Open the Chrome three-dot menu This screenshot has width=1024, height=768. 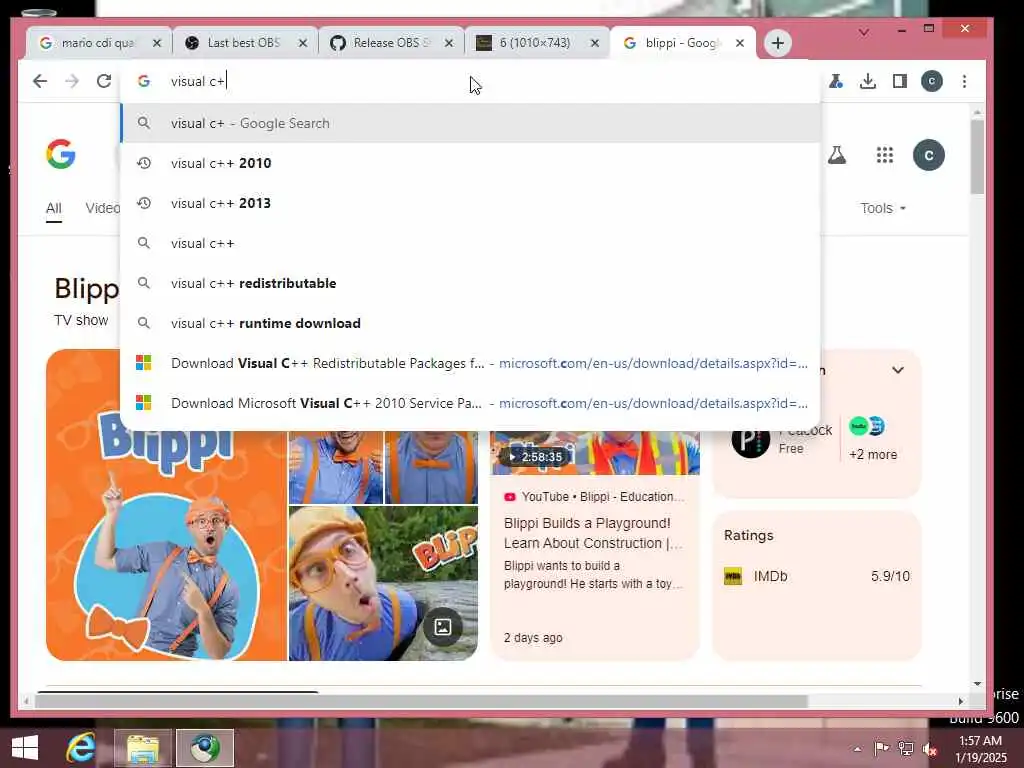click(x=964, y=81)
